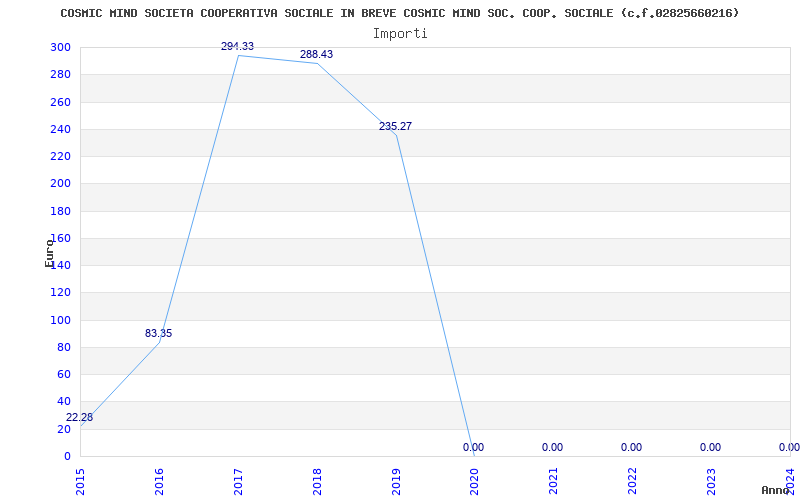Screen dimensions: 800x500
Task: Click the 2021 x-axis year label
Action: point(554,481)
